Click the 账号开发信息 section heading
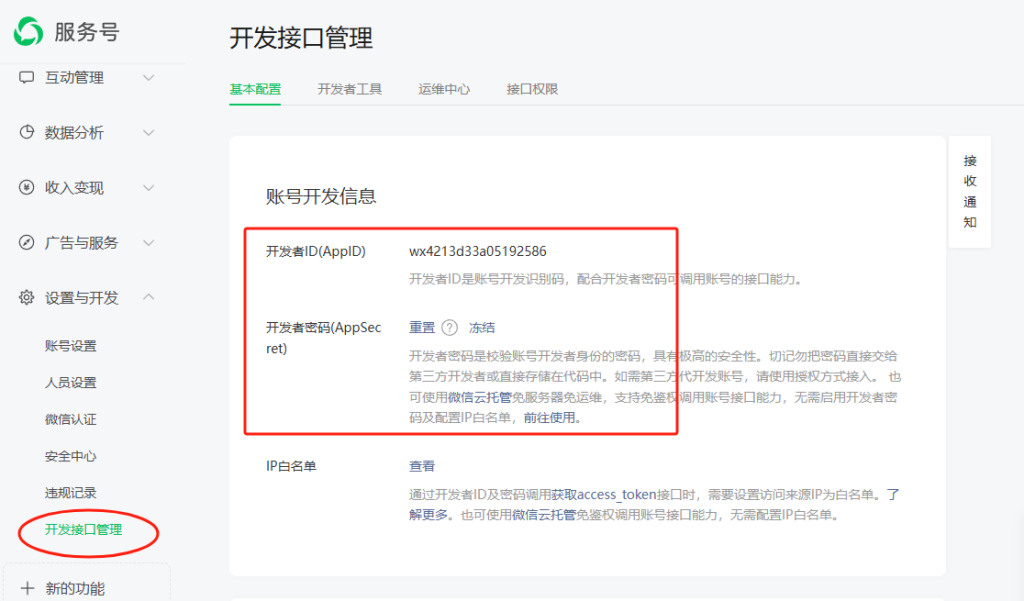The height and width of the screenshot is (601, 1024). 321,196
